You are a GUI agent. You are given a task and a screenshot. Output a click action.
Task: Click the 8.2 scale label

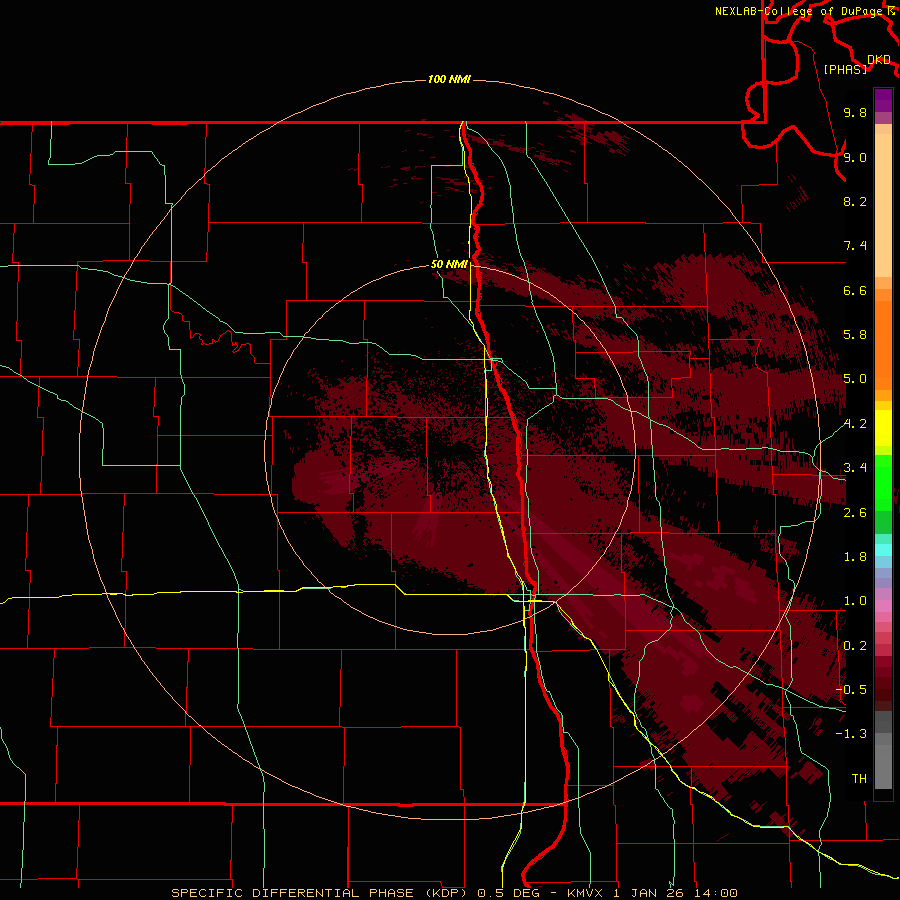(x=855, y=201)
